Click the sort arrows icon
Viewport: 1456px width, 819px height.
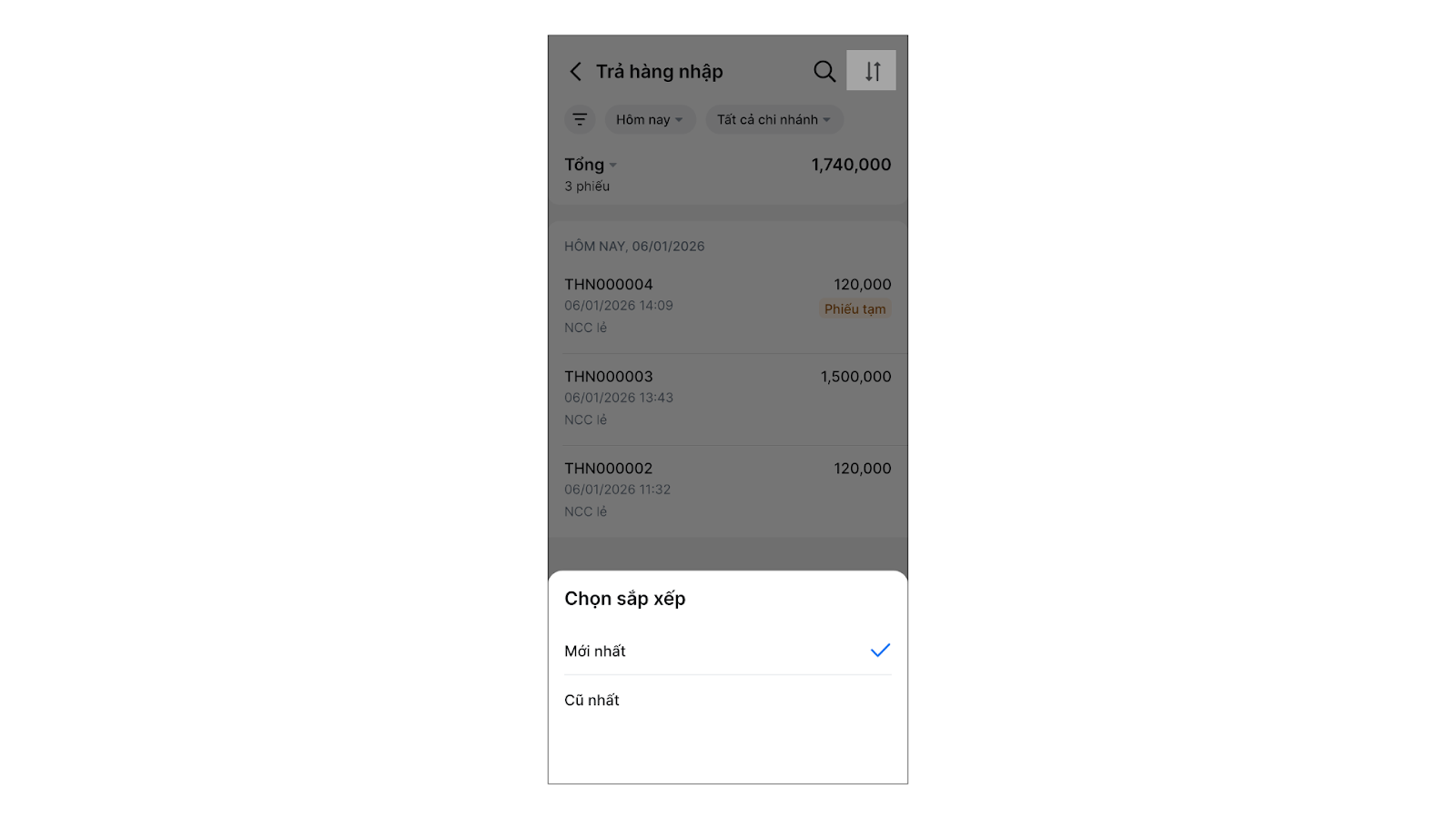[872, 71]
